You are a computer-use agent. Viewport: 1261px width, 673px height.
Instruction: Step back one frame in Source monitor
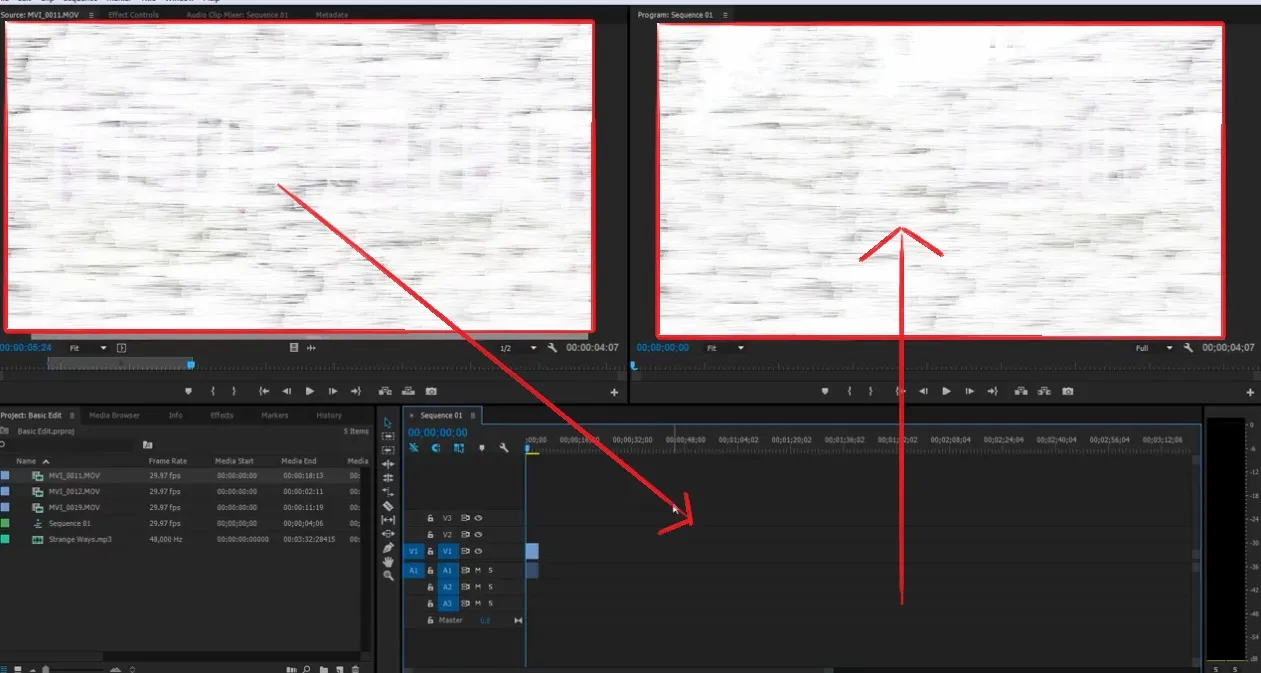[287, 391]
